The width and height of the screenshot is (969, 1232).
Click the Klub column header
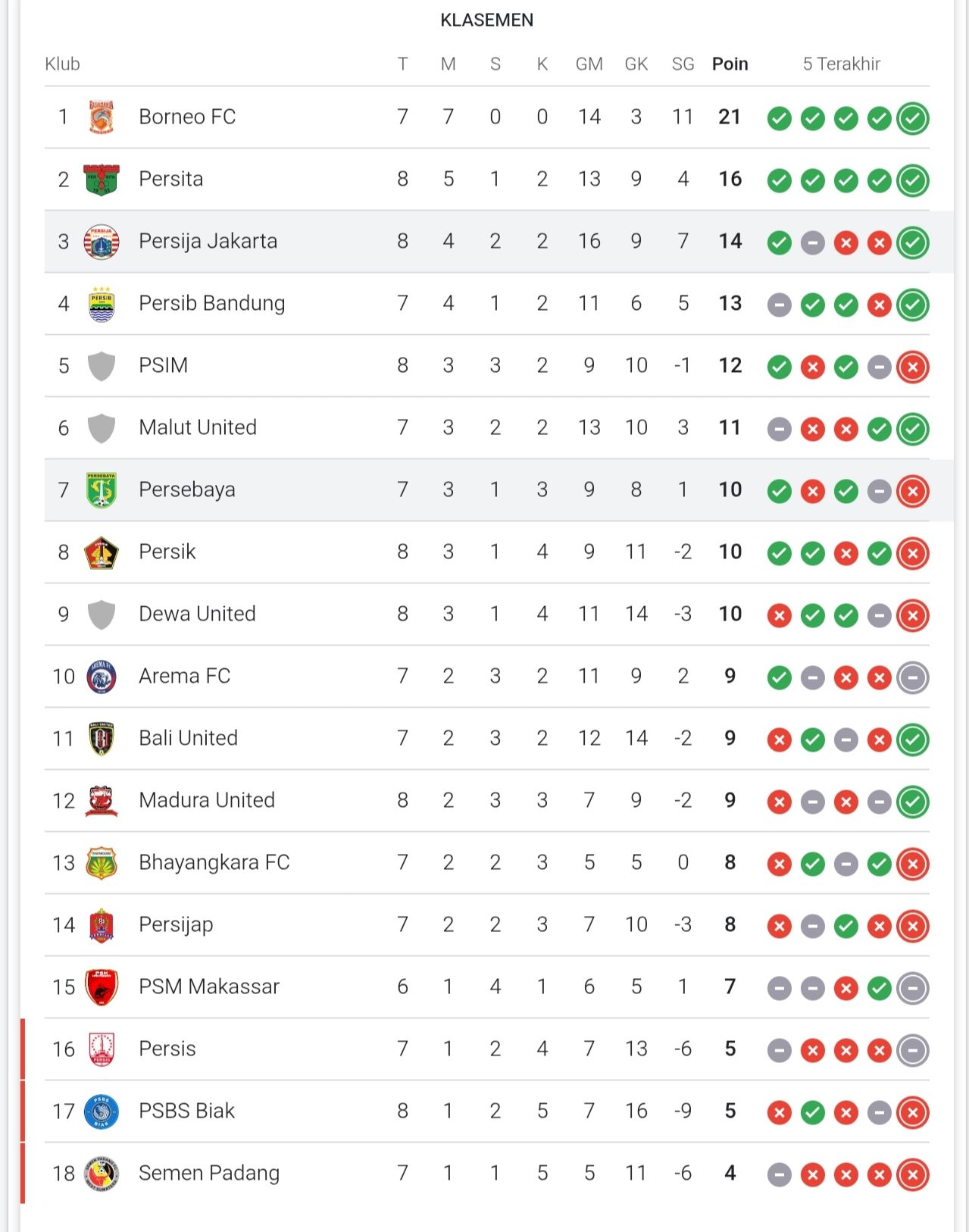coord(62,64)
